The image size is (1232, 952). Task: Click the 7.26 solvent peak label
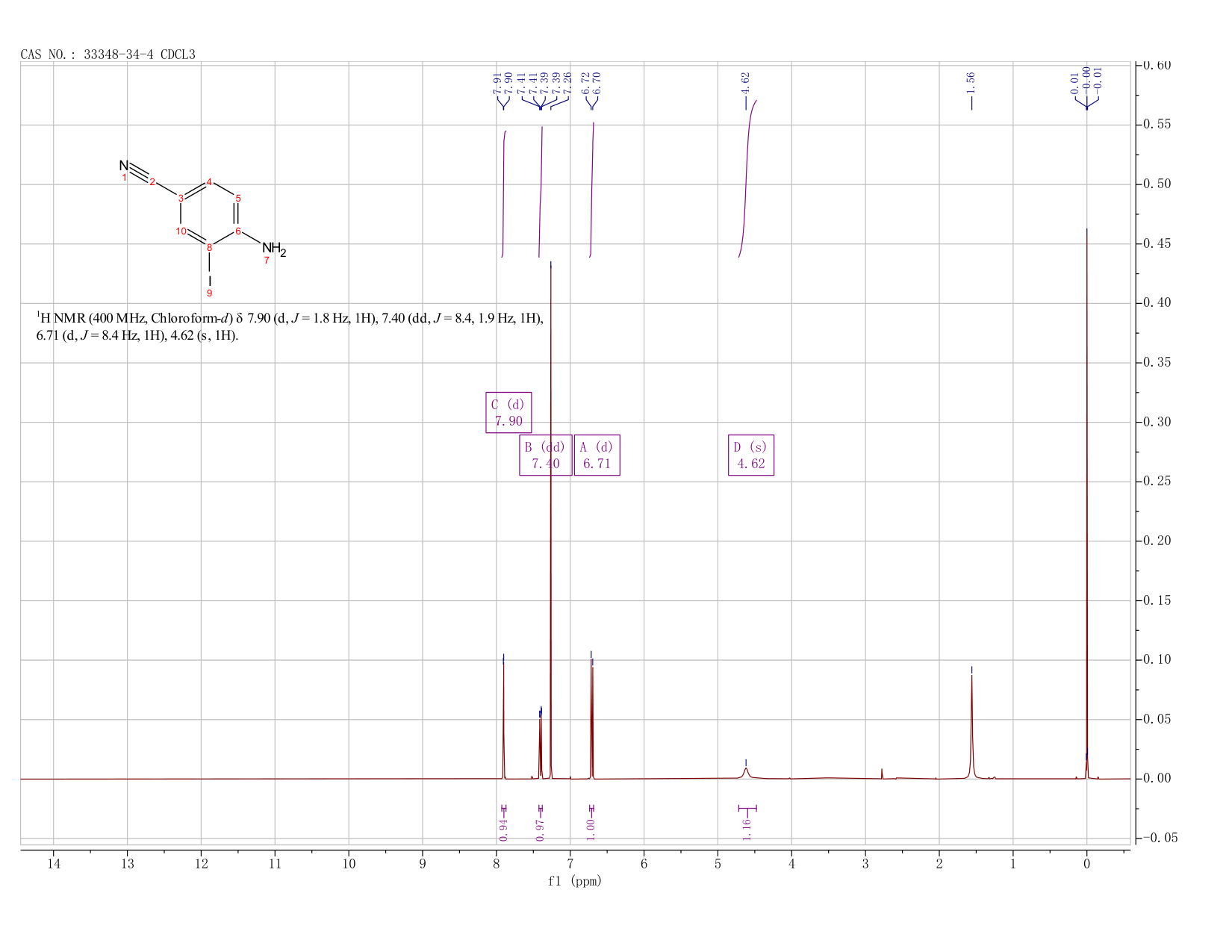tap(567, 83)
